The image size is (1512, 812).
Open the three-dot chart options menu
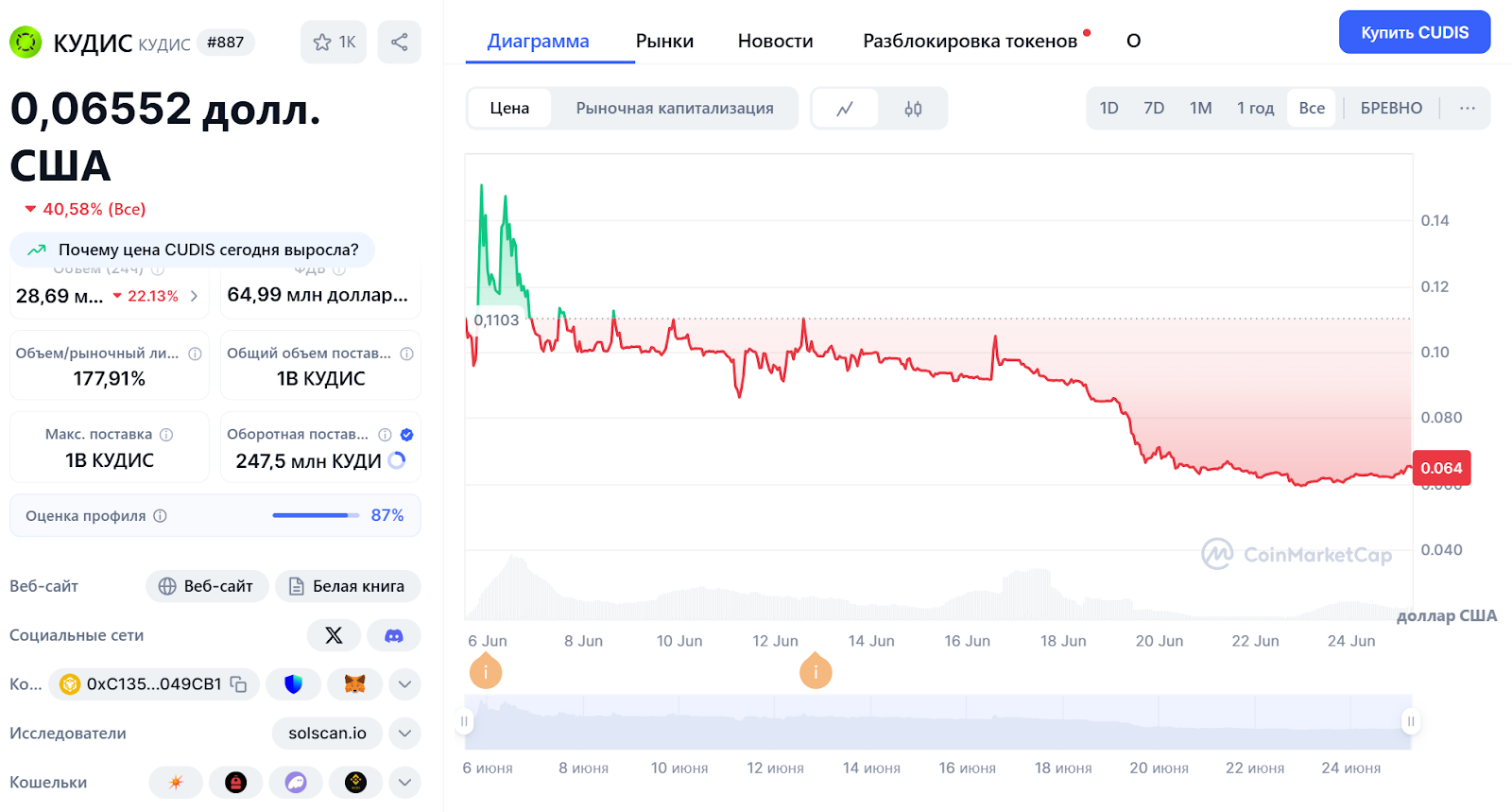pos(1467,108)
